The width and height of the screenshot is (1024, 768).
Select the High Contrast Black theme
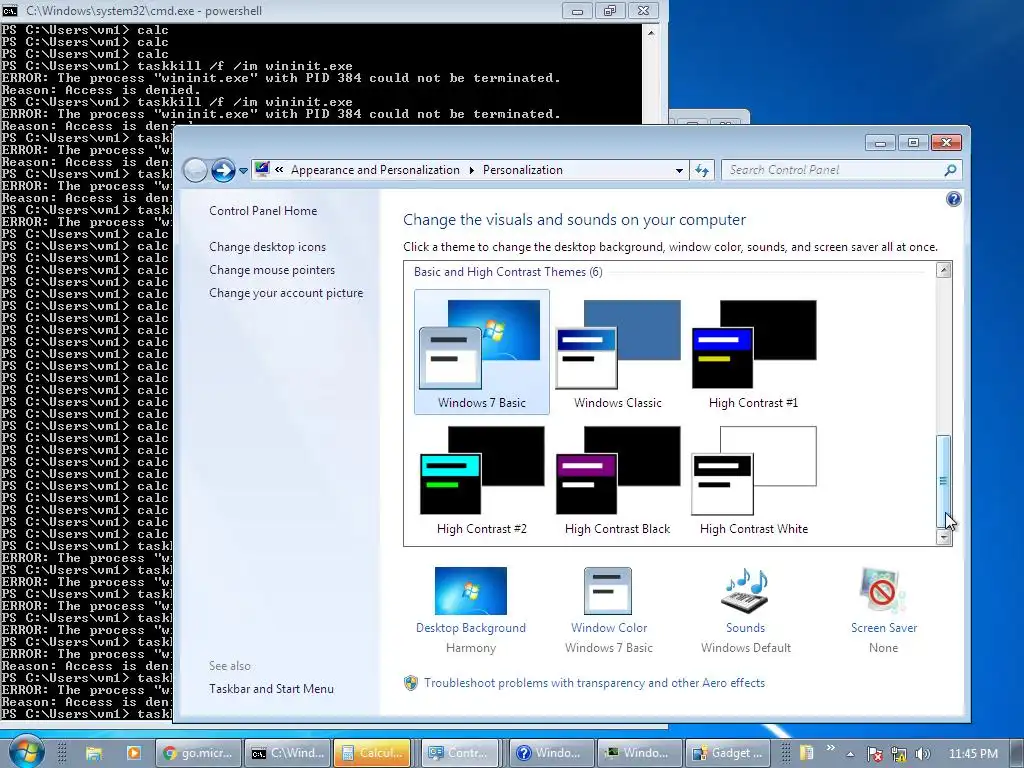[618, 479]
